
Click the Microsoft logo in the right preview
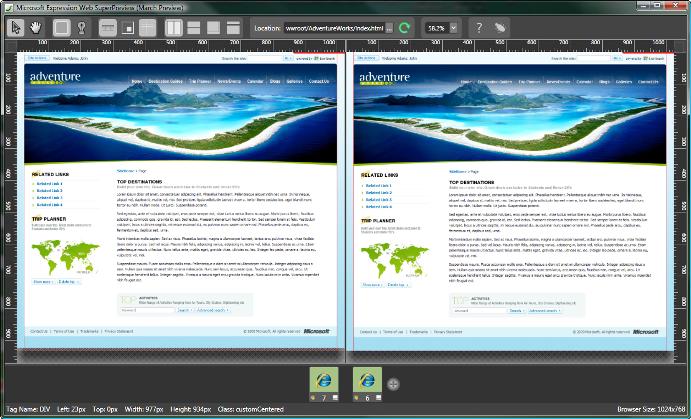[x=646, y=332]
